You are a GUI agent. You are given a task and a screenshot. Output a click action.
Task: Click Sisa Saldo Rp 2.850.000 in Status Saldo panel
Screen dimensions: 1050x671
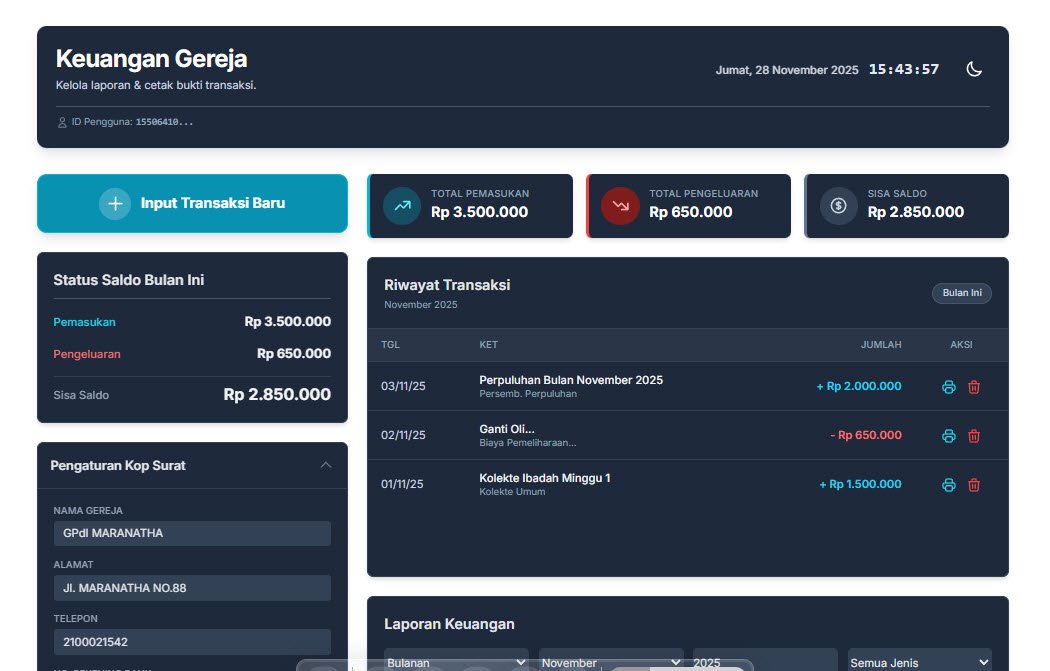point(277,394)
